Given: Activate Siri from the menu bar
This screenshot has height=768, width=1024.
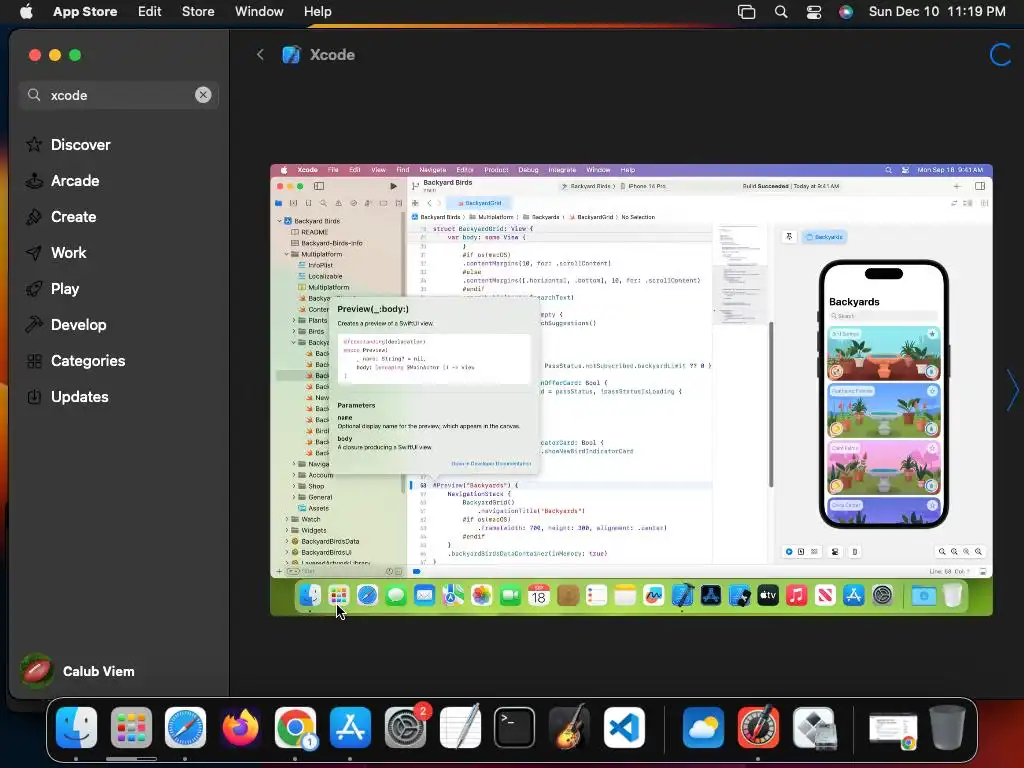Looking at the screenshot, I should click(x=846, y=11).
